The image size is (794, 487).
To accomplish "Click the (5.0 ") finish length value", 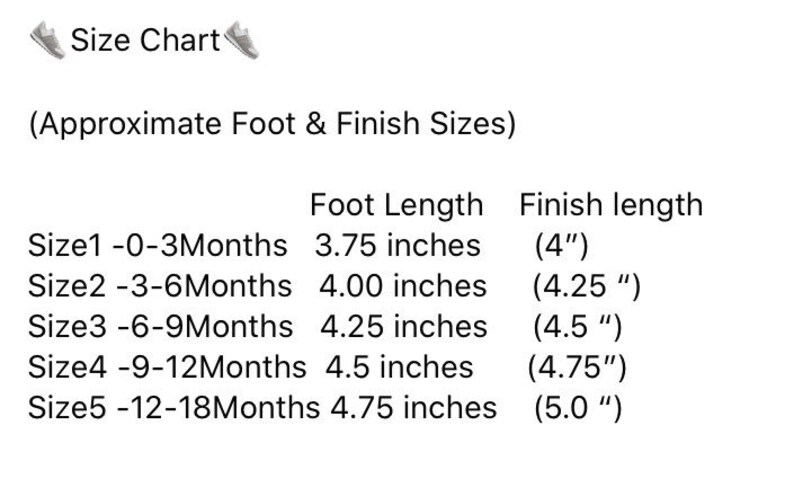I will point(578,409).
